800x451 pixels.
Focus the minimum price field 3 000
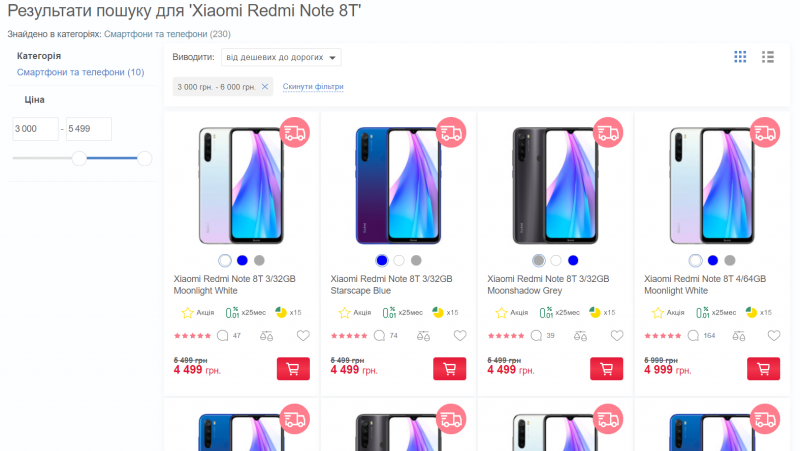point(35,129)
